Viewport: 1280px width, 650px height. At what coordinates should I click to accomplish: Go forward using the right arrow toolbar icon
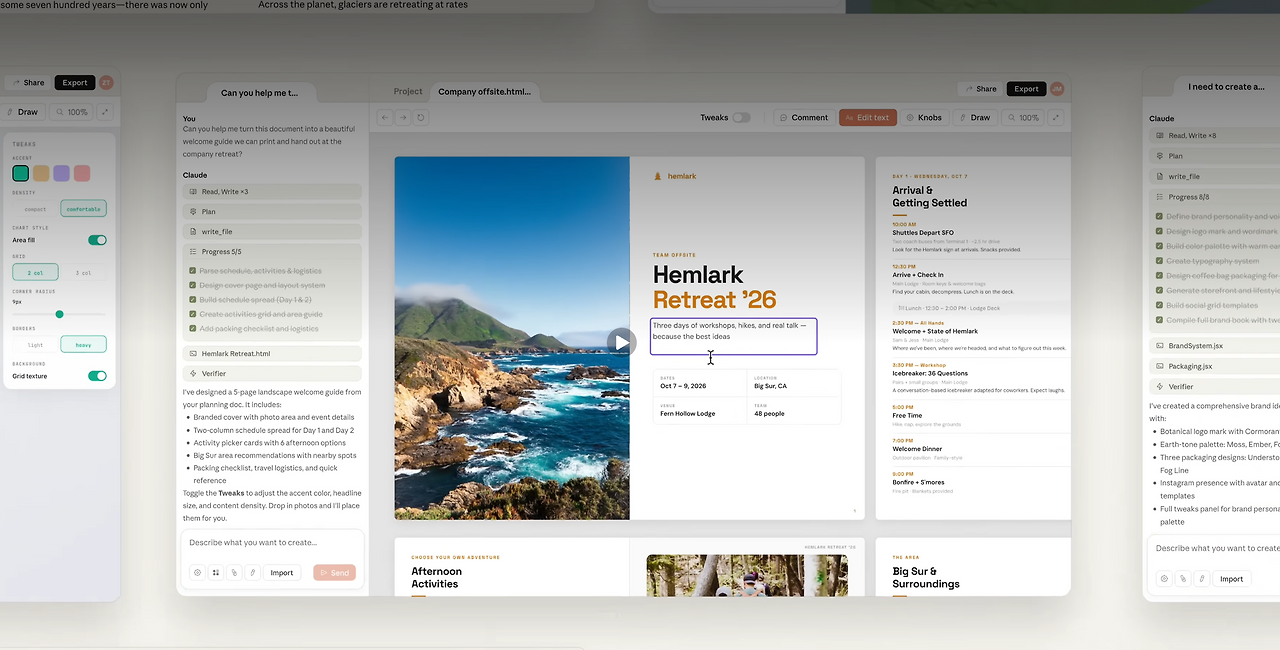point(403,117)
